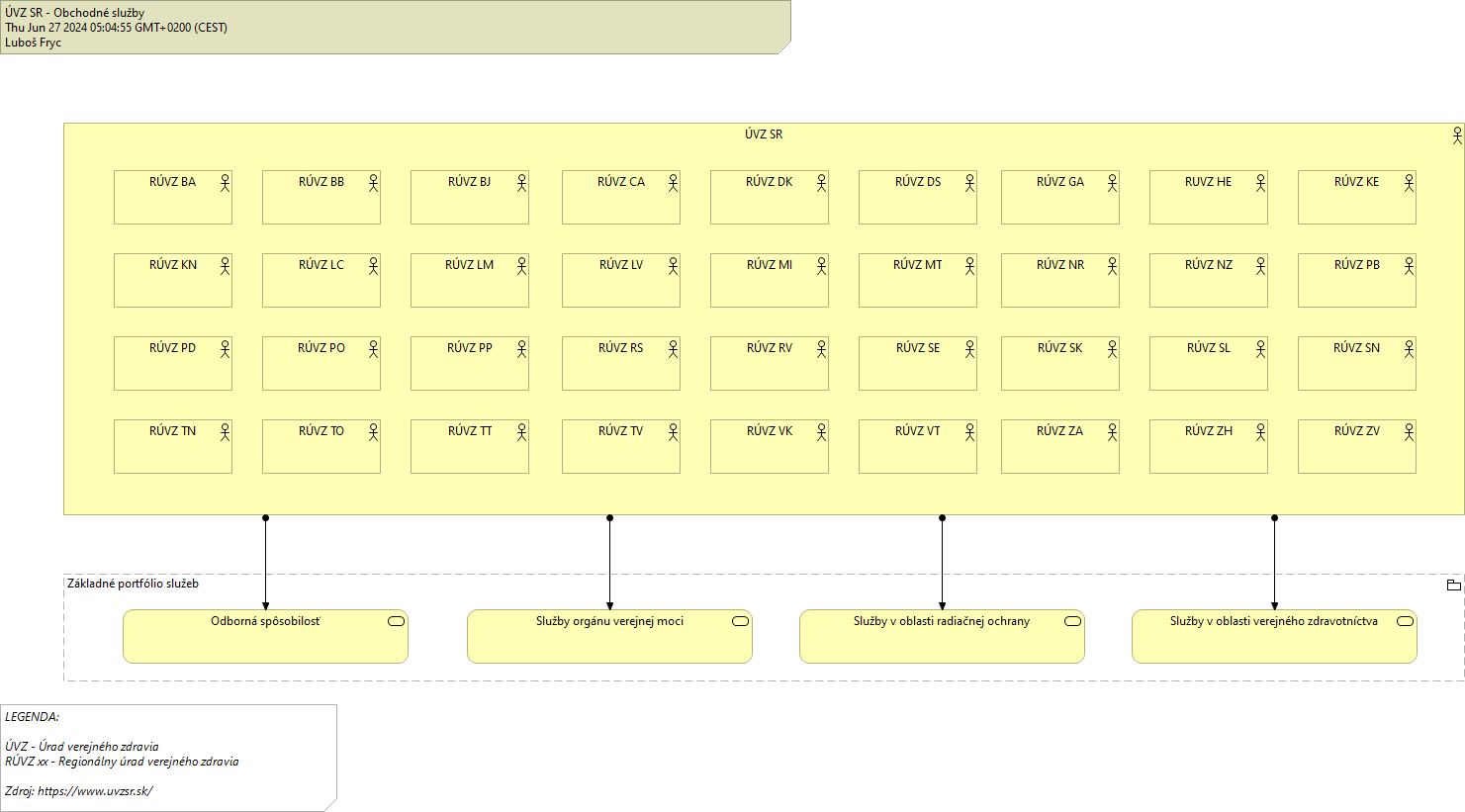The image size is (1465, 812).
Task: Select the RÚVZ ZV actor box
Action: (x=1357, y=447)
